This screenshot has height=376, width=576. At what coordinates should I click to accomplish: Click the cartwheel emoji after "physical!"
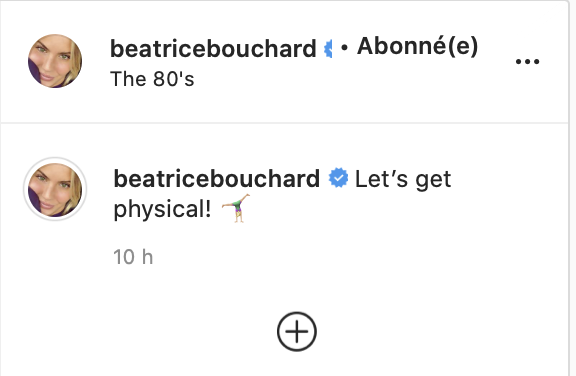click(236, 208)
